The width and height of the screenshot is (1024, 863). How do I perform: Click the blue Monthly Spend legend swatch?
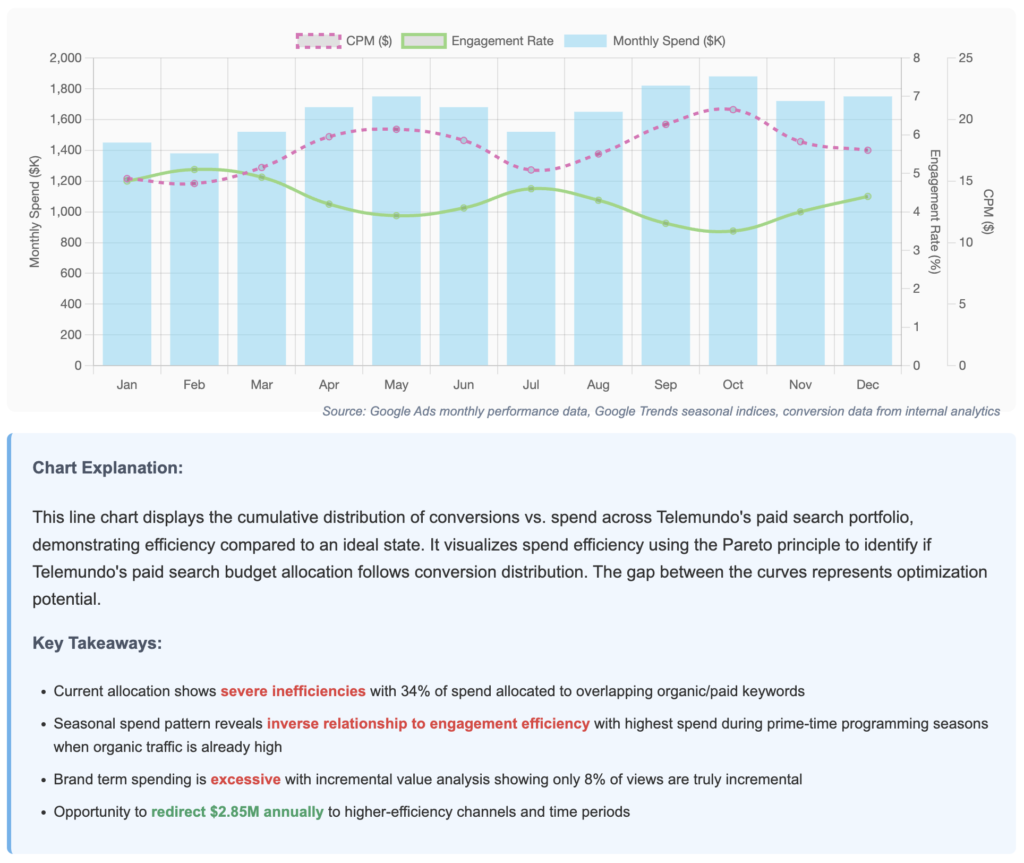pyautogui.click(x=585, y=41)
